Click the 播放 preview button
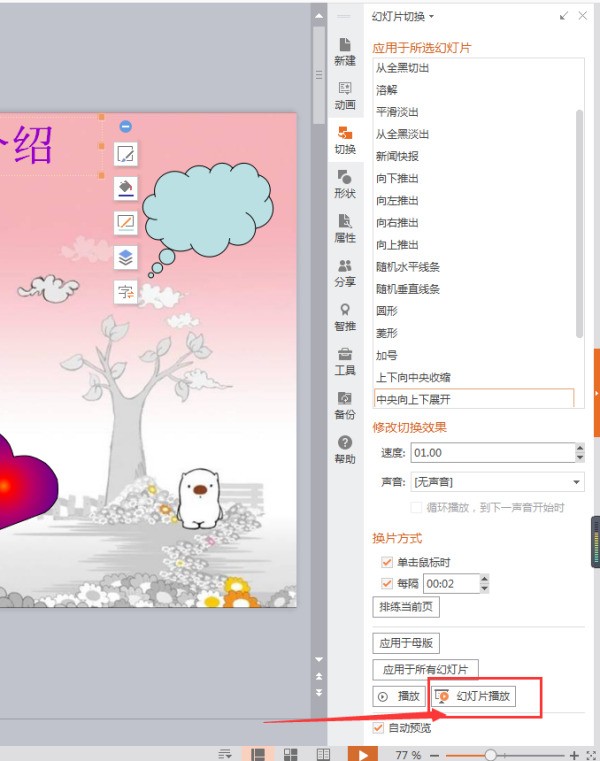Viewport: 600px width, 761px height. pyautogui.click(x=399, y=696)
